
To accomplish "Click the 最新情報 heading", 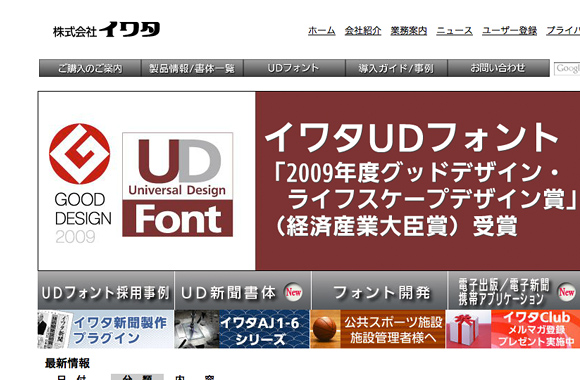I will coord(67,363).
